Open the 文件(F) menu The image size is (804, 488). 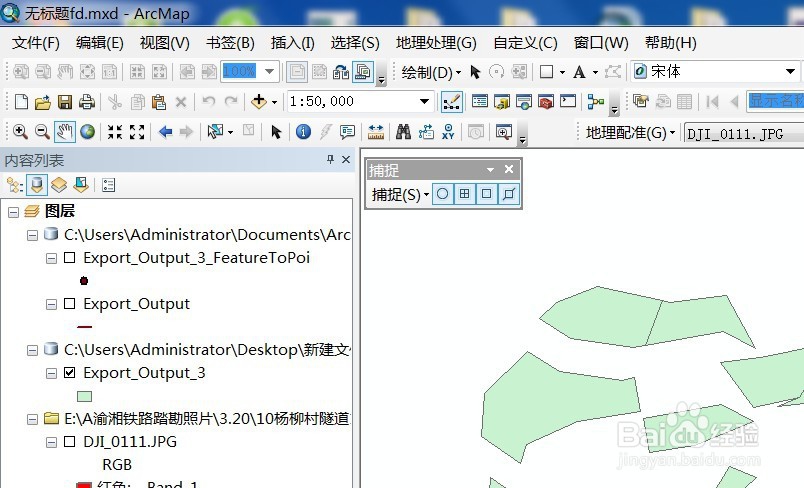tap(35, 43)
